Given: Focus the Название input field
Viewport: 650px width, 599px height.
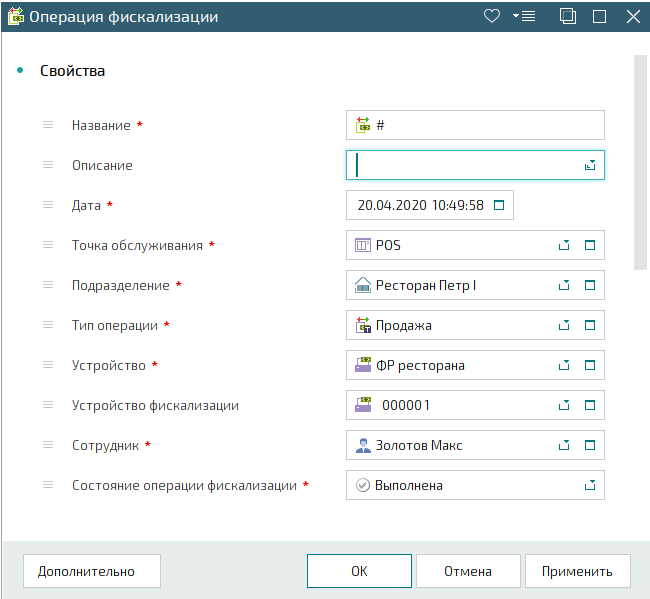Looking at the screenshot, I should [x=475, y=125].
